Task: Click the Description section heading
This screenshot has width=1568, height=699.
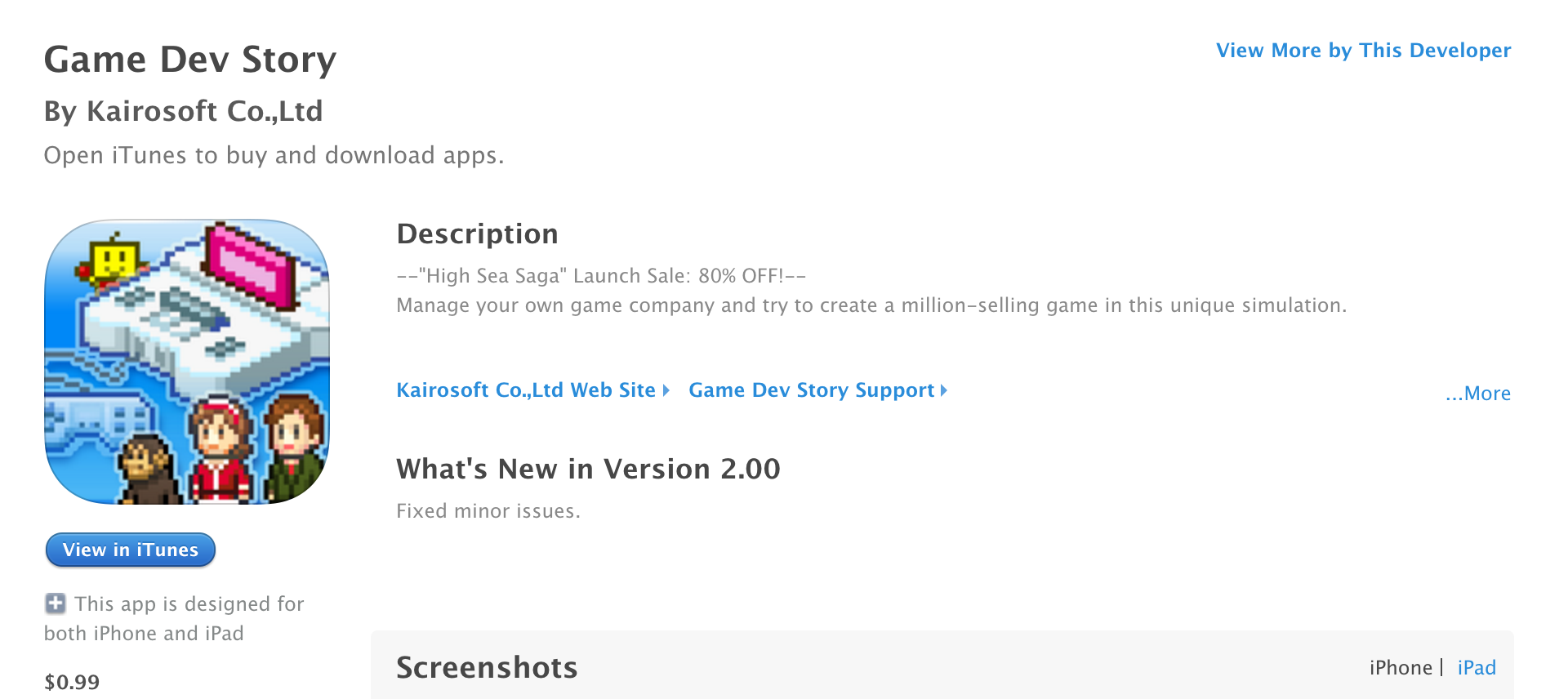Action: click(x=477, y=234)
